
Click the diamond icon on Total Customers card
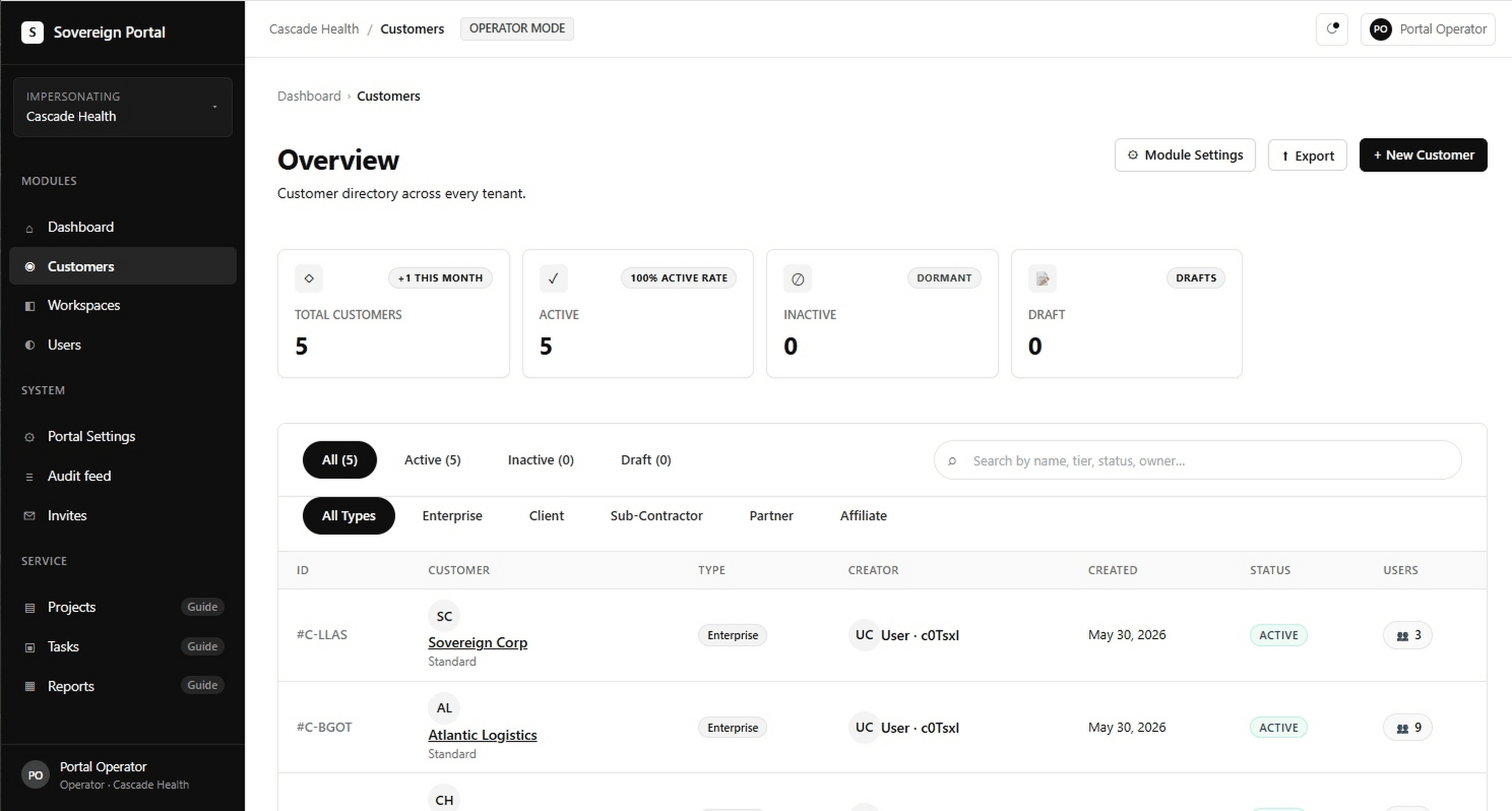(309, 278)
